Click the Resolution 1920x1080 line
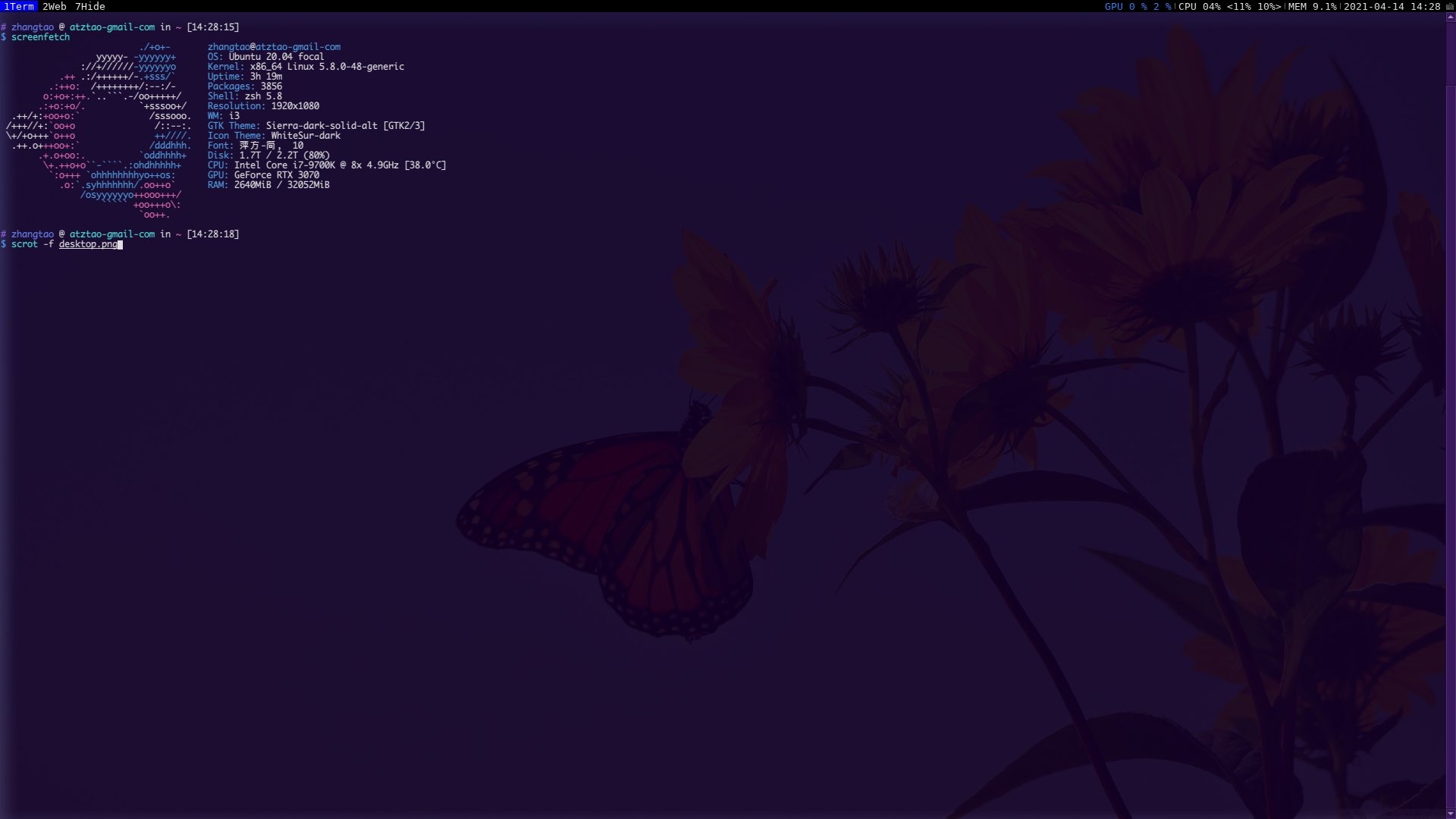 click(x=263, y=106)
